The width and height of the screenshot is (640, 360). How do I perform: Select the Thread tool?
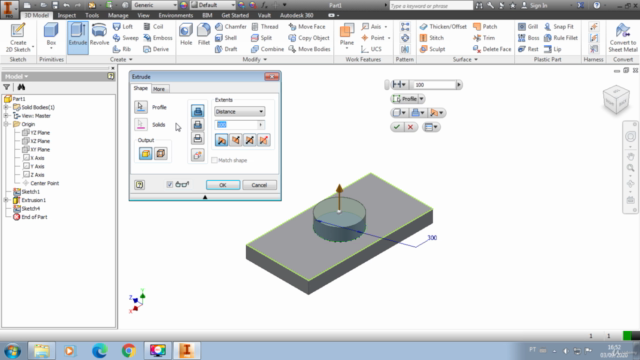click(x=265, y=27)
